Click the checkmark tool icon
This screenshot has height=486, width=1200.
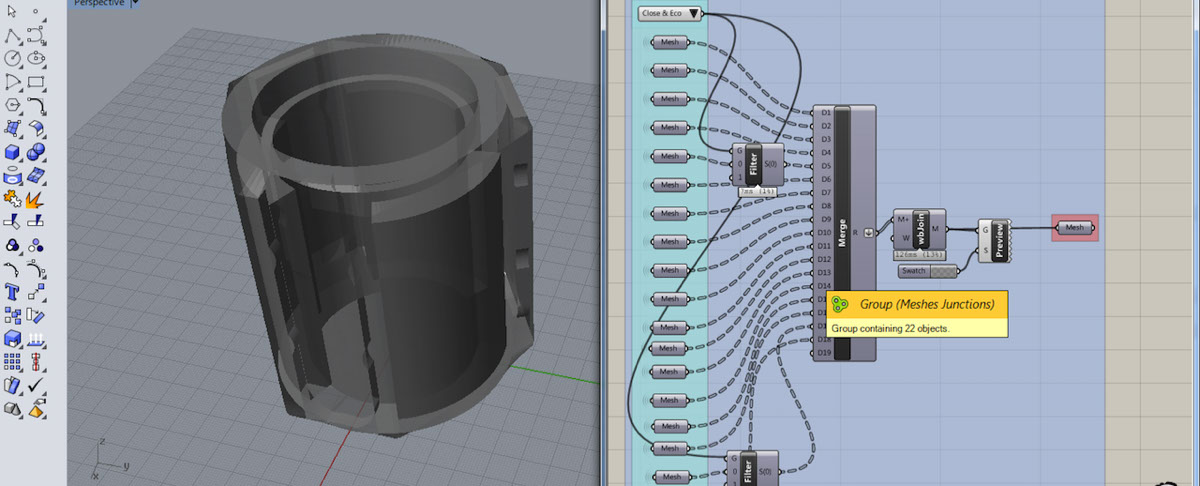click(37, 384)
